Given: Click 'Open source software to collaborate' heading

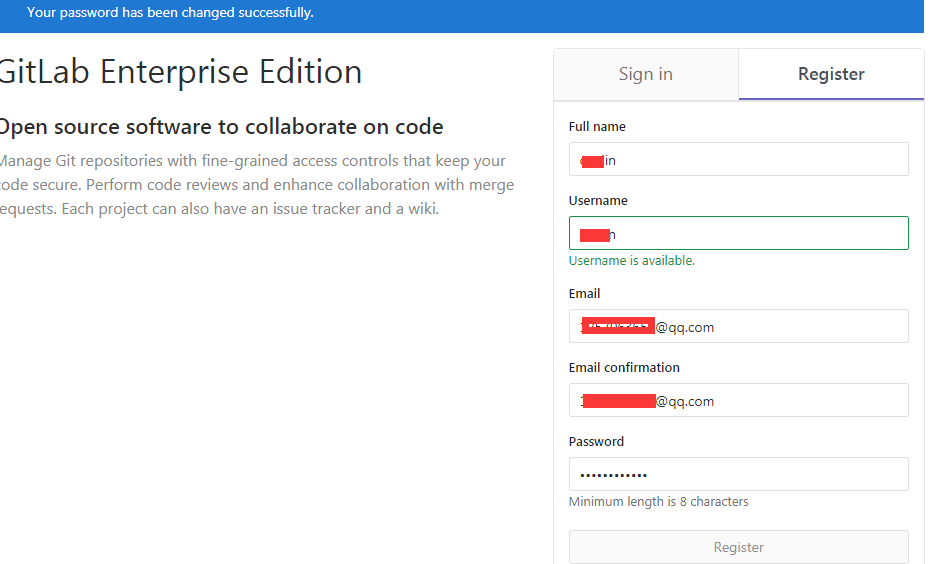Looking at the screenshot, I should [222, 127].
